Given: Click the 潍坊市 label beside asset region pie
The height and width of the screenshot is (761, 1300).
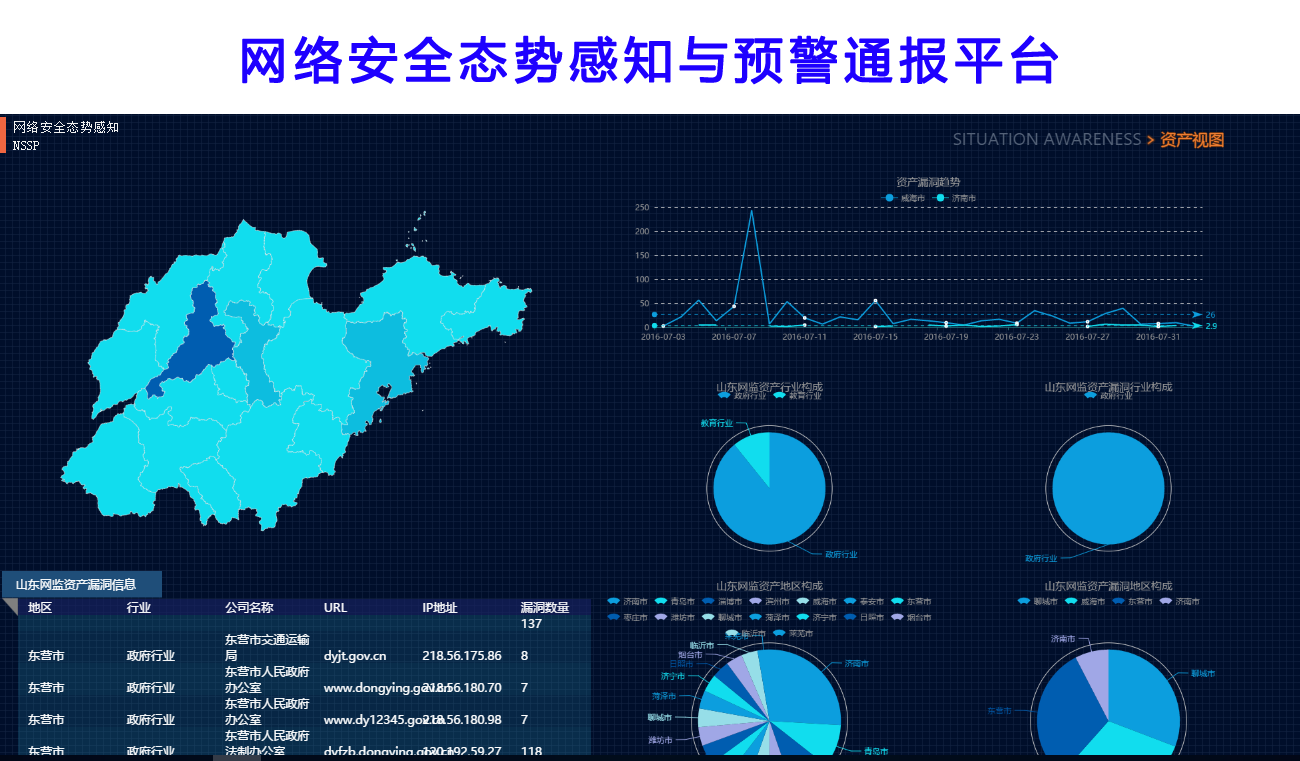Looking at the screenshot, I should 659,740.
